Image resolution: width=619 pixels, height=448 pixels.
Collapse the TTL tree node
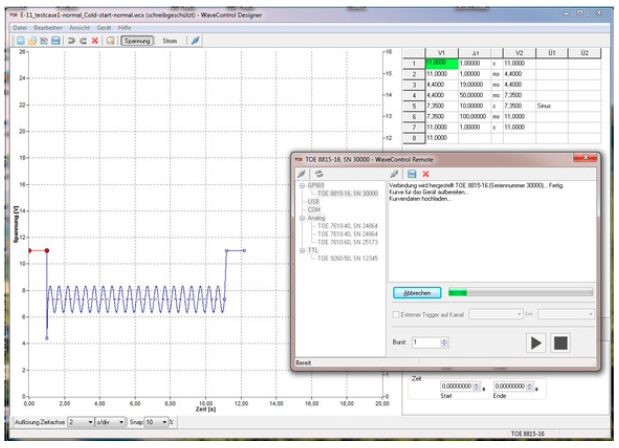click(x=302, y=250)
